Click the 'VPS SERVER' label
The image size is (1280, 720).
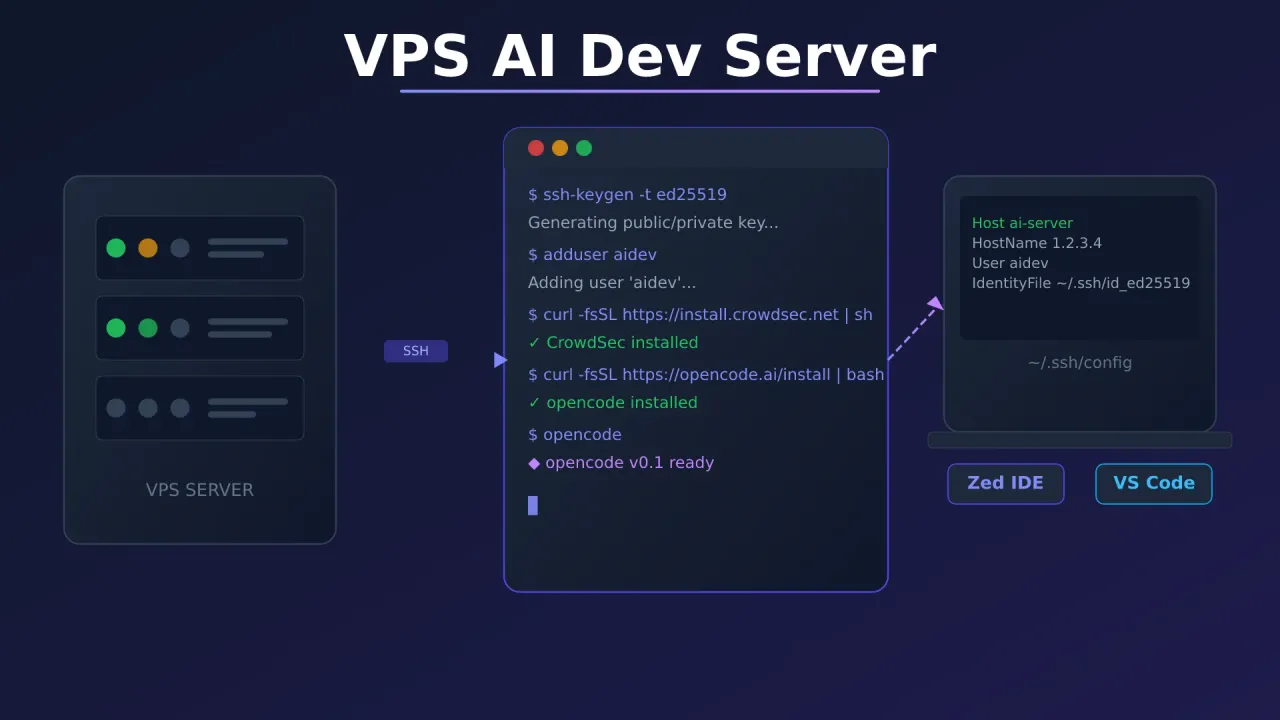coord(200,490)
